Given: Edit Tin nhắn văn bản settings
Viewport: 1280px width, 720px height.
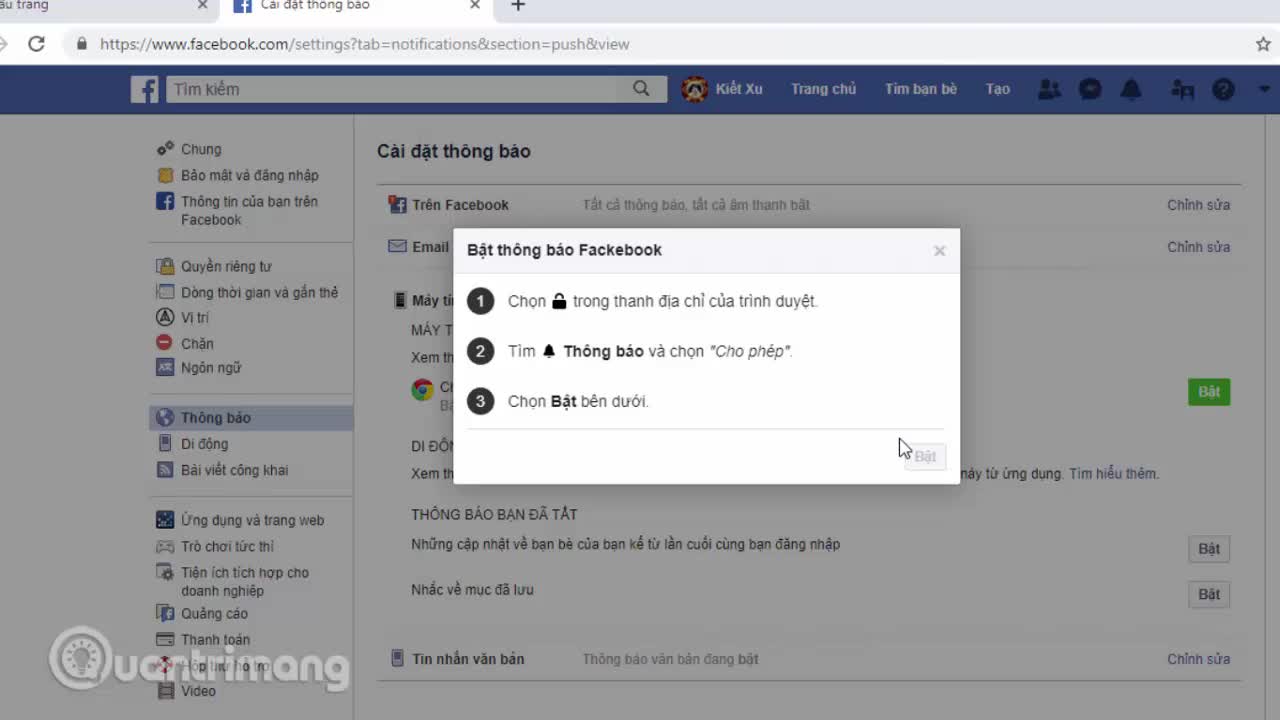Looking at the screenshot, I should pos(1198,659).
